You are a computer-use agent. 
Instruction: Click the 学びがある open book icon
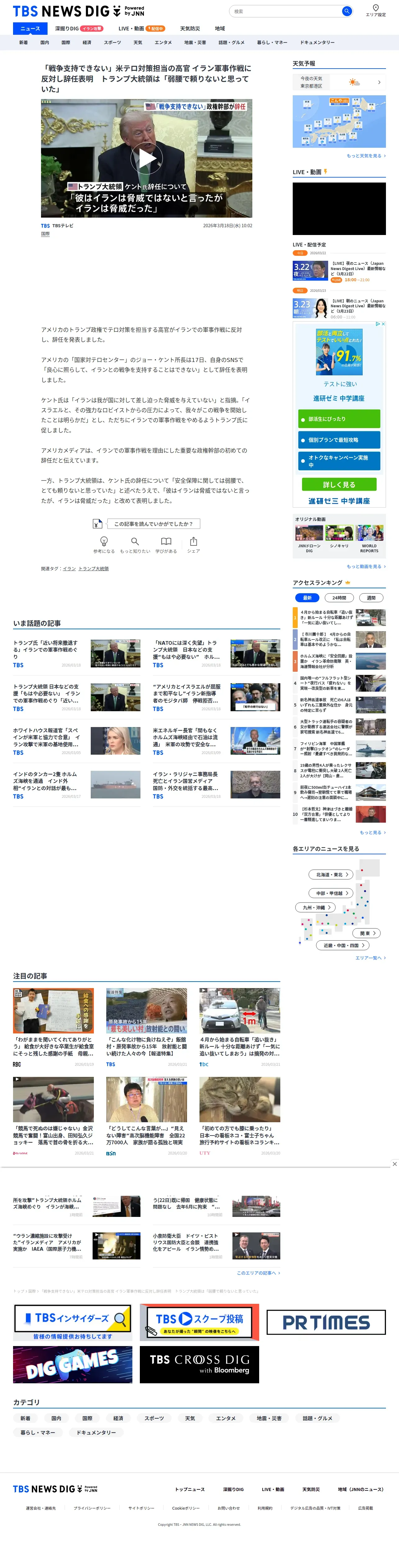coord(166,541)
